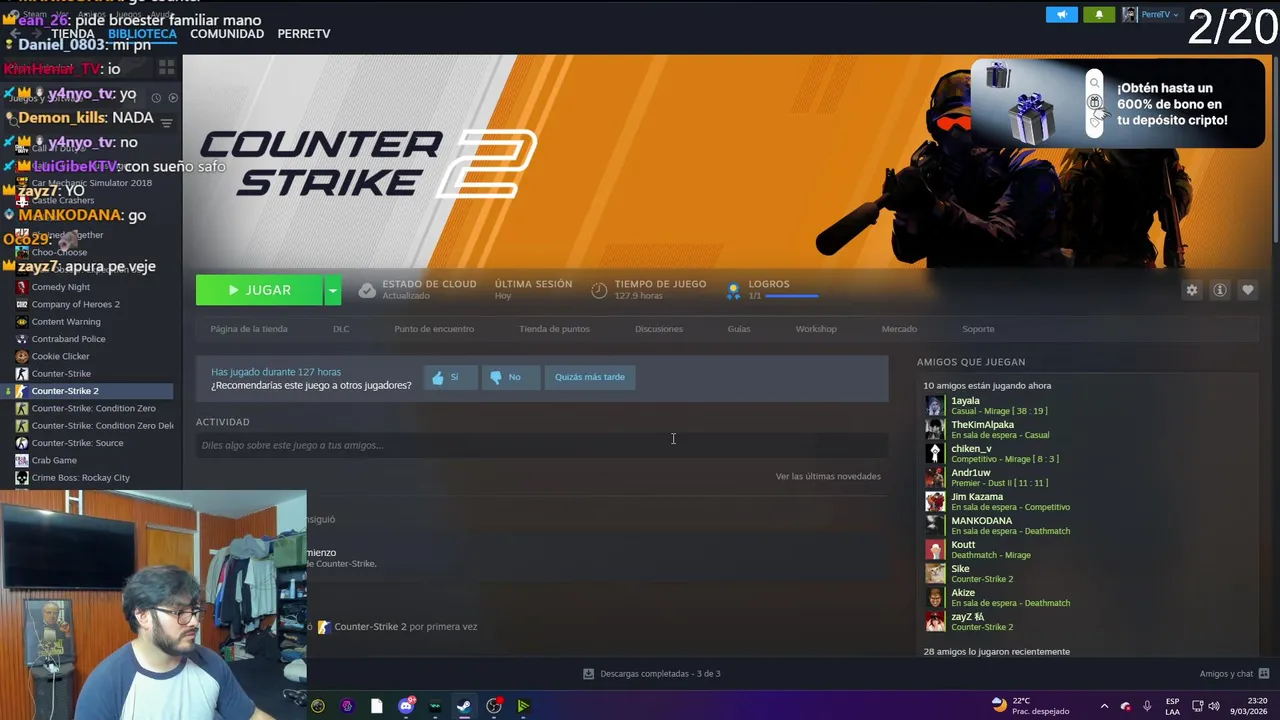Open the Soporte link
The height and width of the screenshot is (720, 1280).
pyautogui.click(x=978, y=329)
